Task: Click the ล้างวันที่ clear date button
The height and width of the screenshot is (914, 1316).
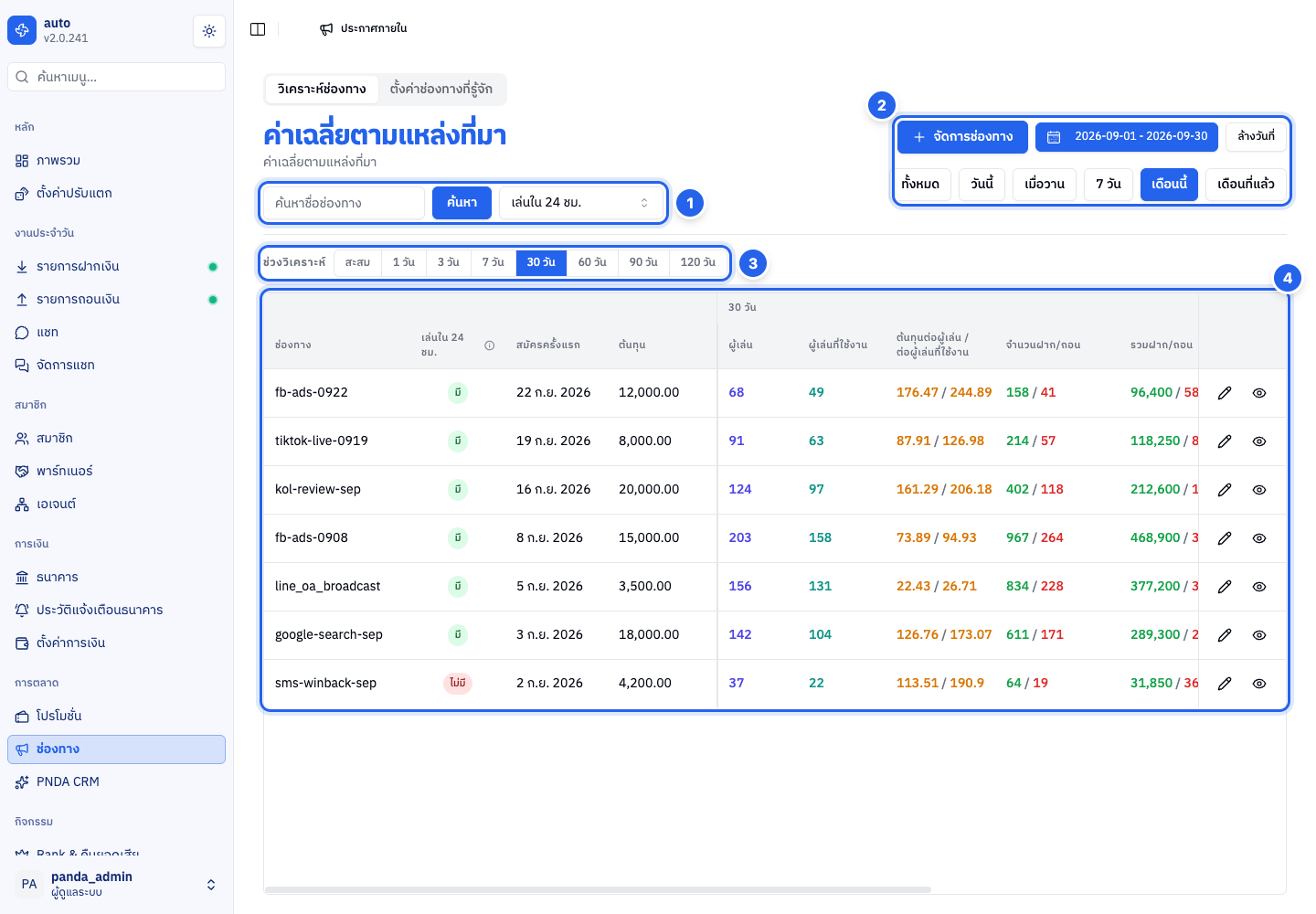Action: pyautogui.click(x=1256, y=136)
